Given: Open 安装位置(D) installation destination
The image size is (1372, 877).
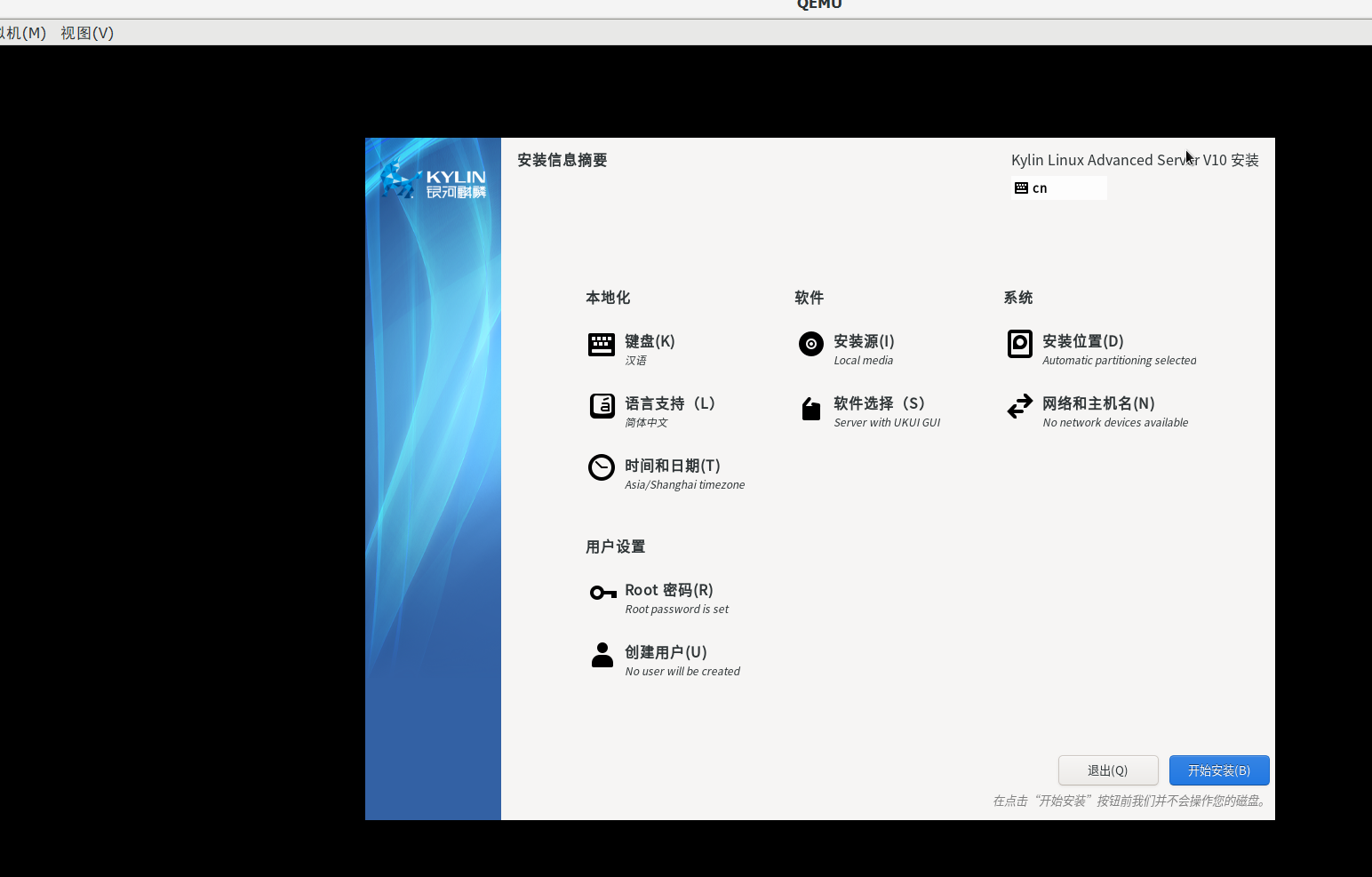Looking at the screenshot, I should coord(1083,341).
